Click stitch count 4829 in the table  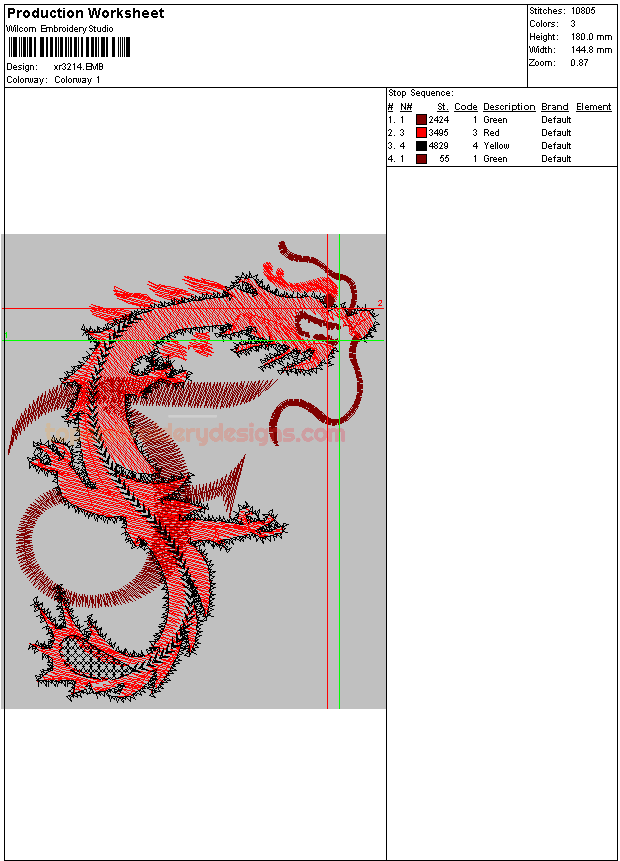pyautogui.click(x=438, y=146)
